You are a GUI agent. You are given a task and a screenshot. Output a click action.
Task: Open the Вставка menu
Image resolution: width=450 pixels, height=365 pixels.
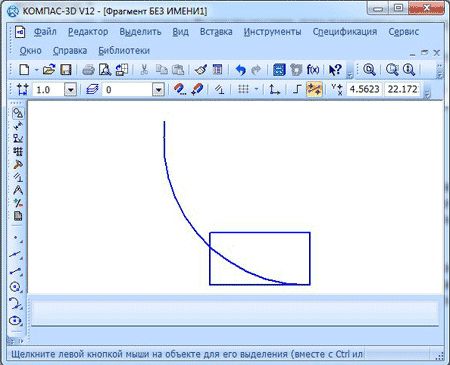click(216, 32)
